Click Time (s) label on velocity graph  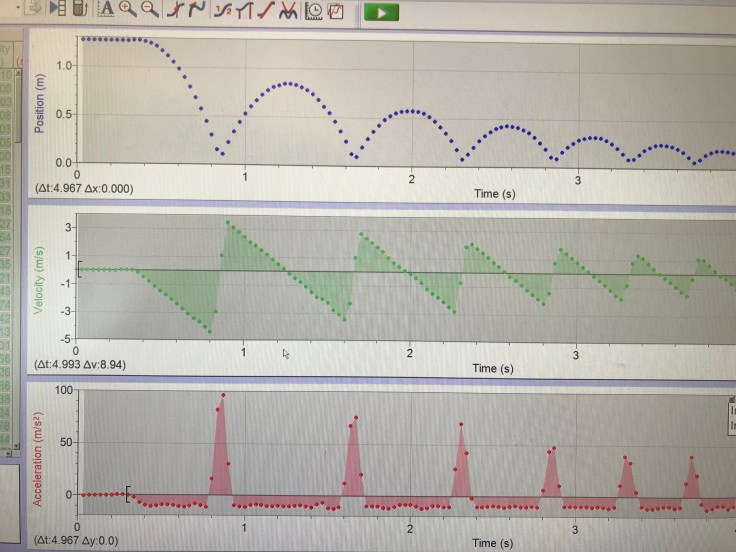pos(493,367)
